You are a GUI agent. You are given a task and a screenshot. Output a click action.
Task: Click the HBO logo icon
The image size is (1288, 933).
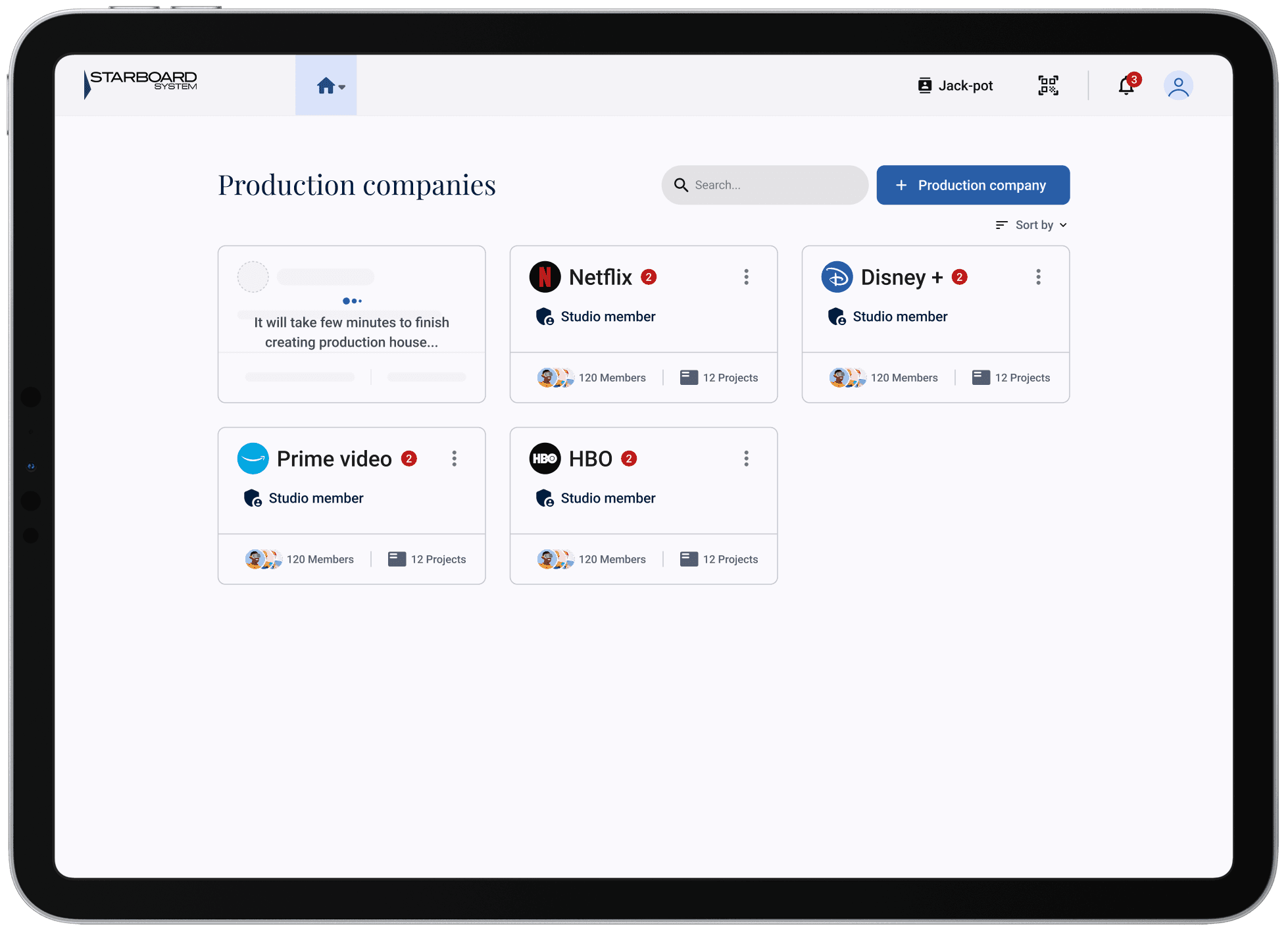pos(545,459)
